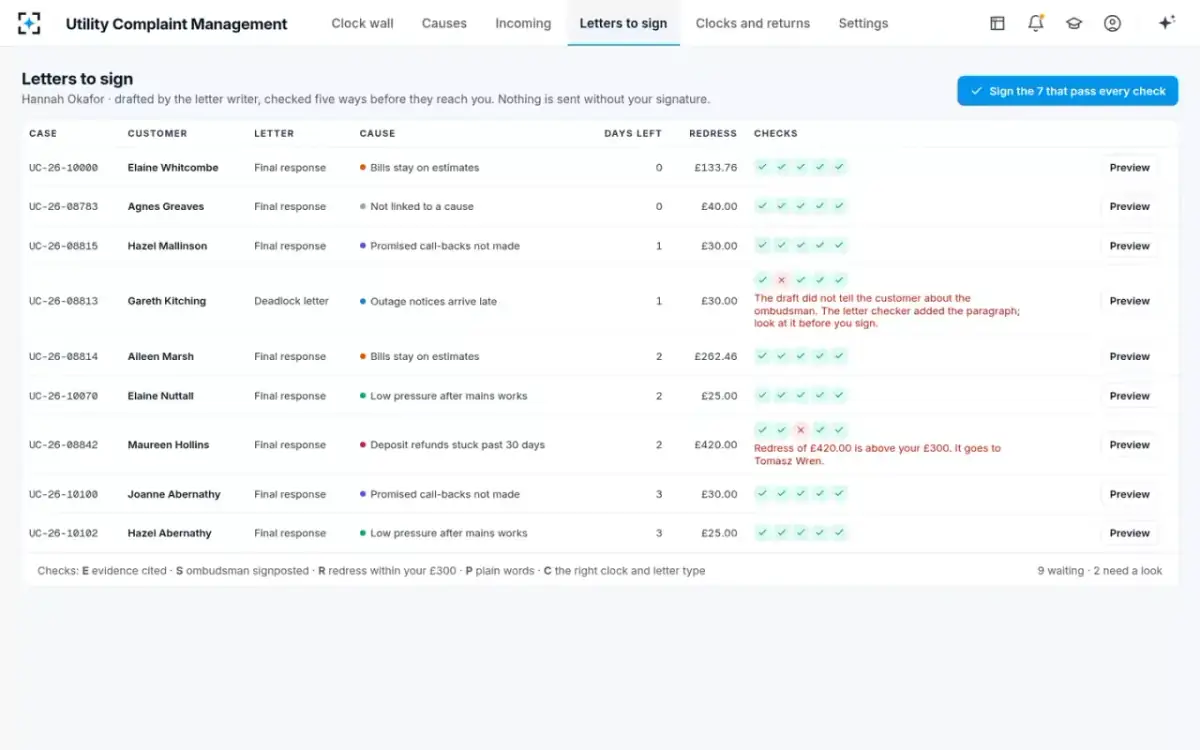Preview Gareth Kitching's deadlock letter

click(x=1129, y=301)
